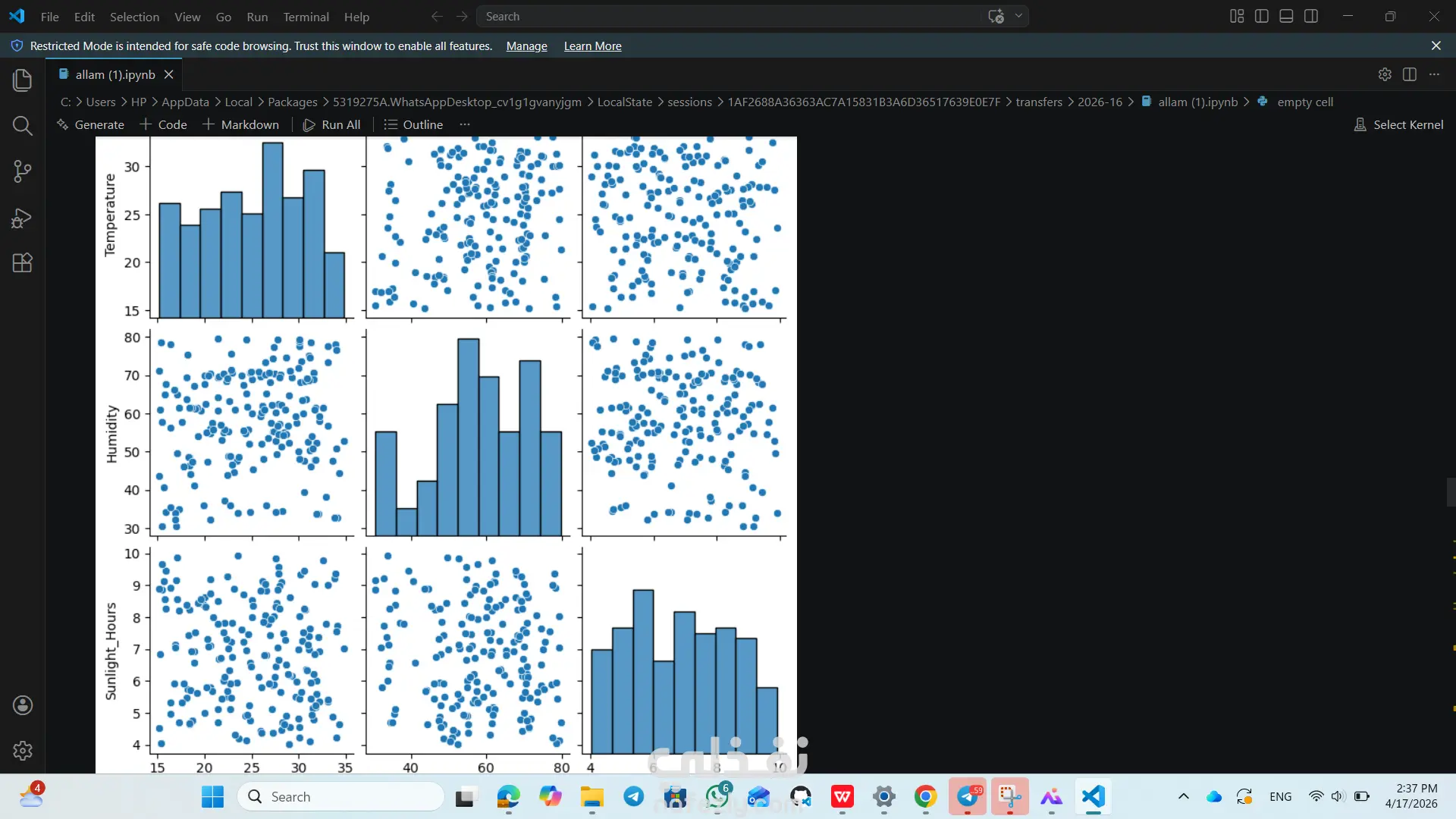This screenshot has height=819, width=1456.
Task: Open the Extensions view
Action: [23, 263]
